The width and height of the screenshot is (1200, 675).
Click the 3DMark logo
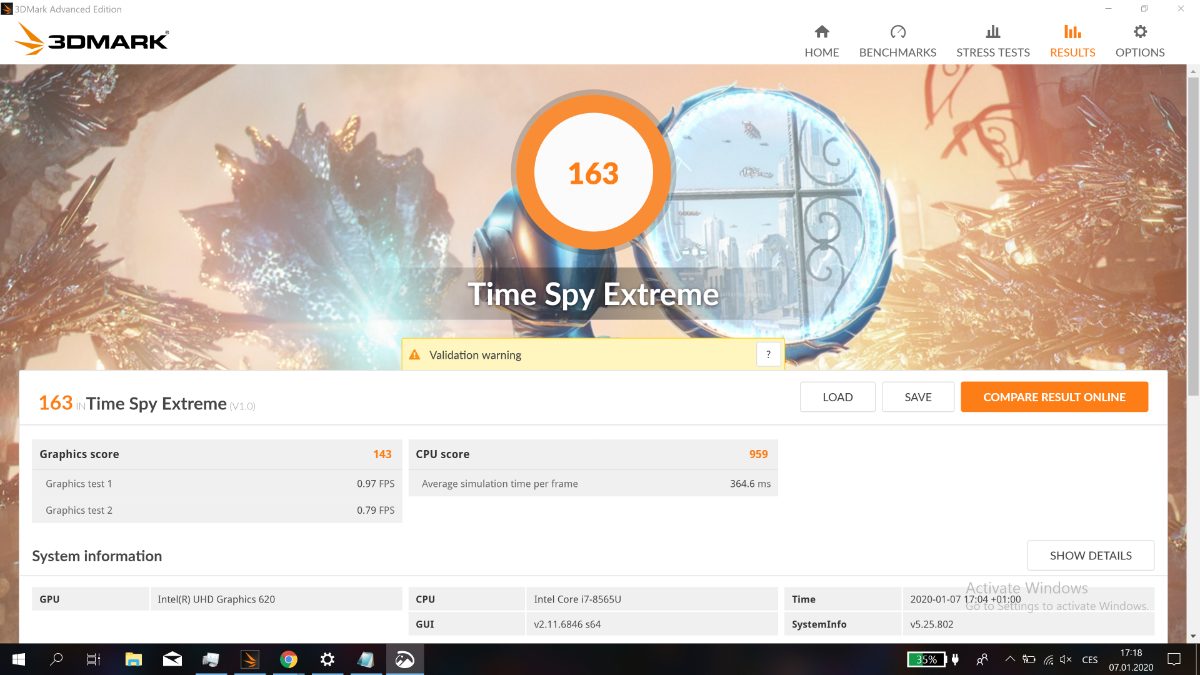[92, 39]
